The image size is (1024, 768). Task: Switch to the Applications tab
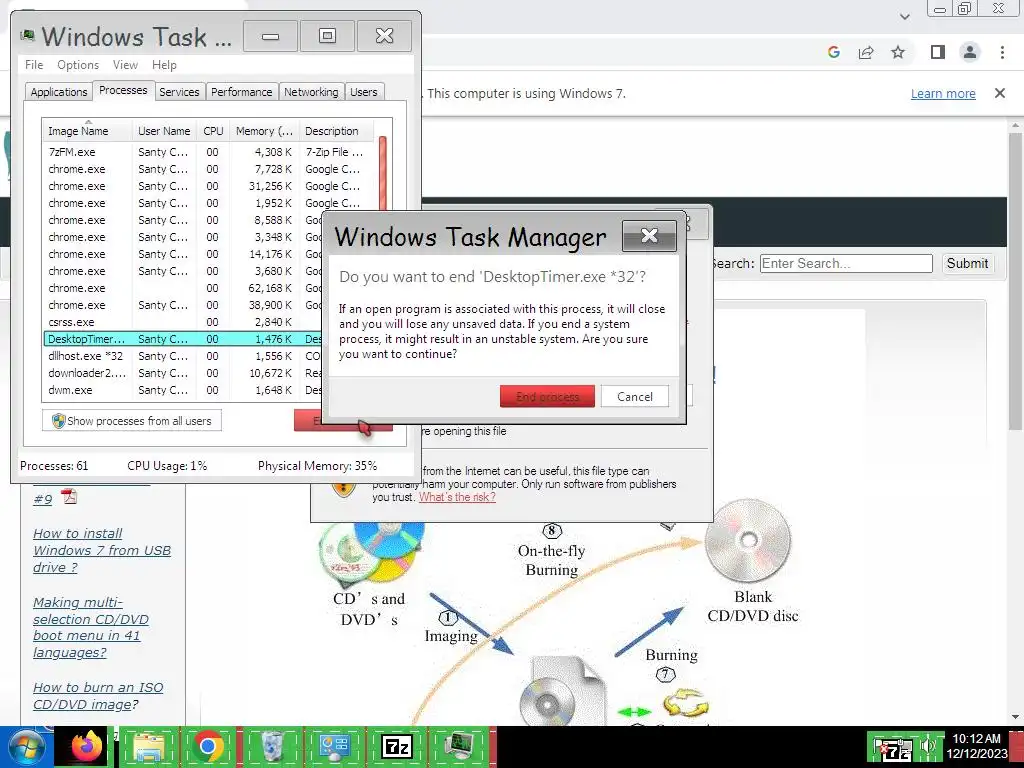(59, 92)
